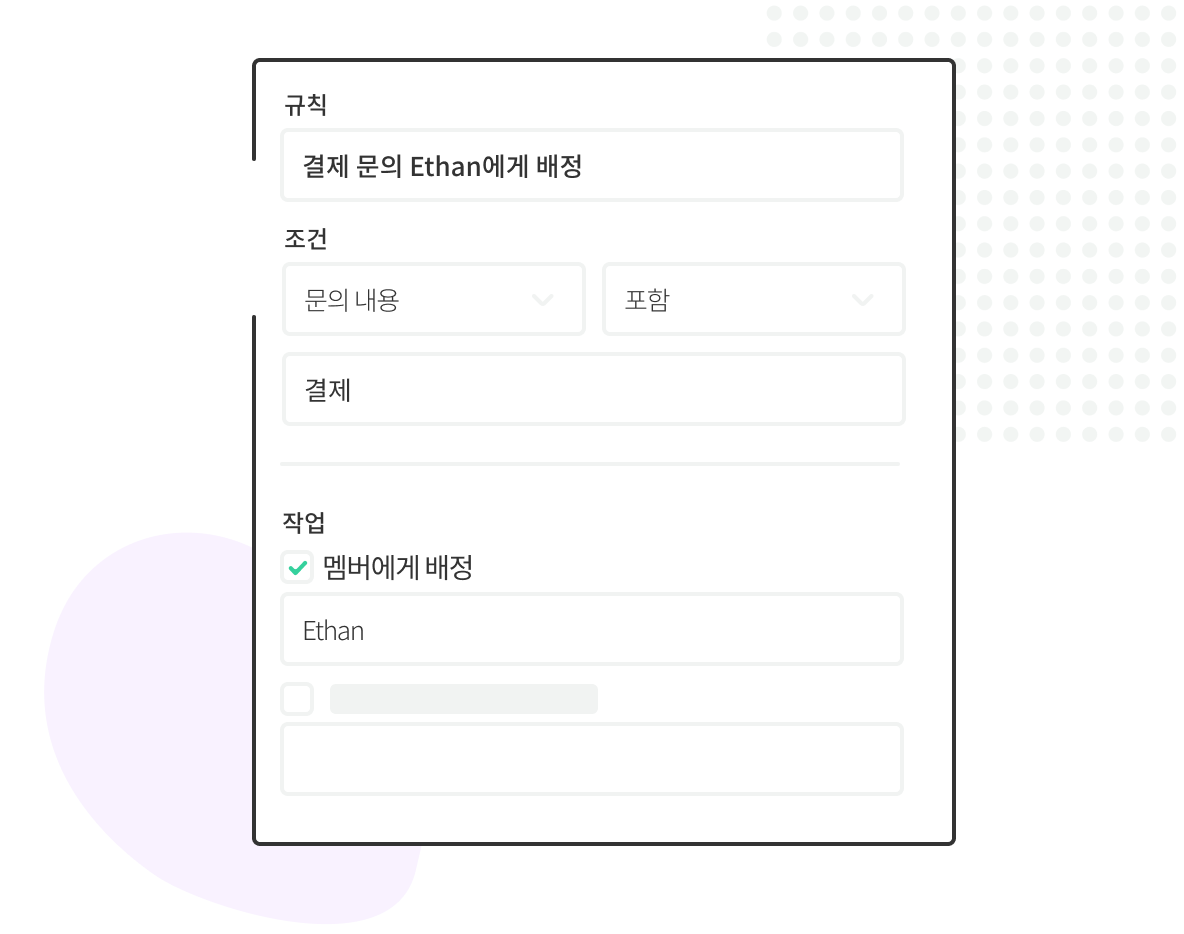Click the word Ethan in rule name
The image size is (1184, 934).
[446, 166]
